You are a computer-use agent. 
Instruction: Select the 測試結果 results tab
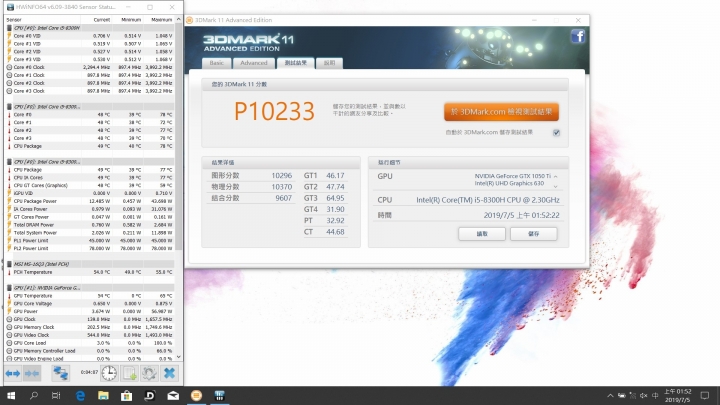click(x=296, y=63)
